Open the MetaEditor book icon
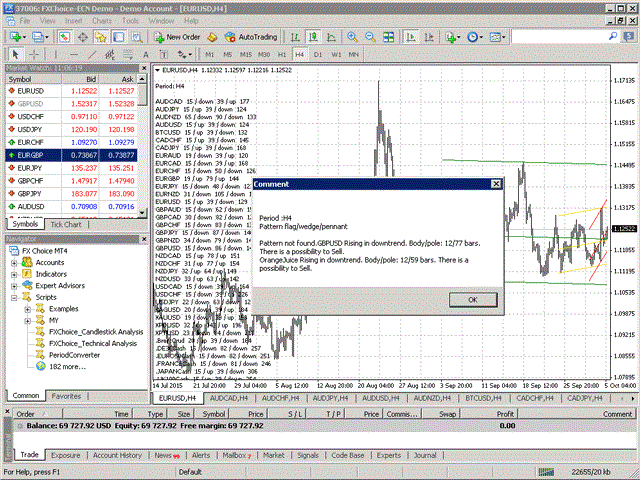This screenshot has height=480, width=640. click(212, 37)
